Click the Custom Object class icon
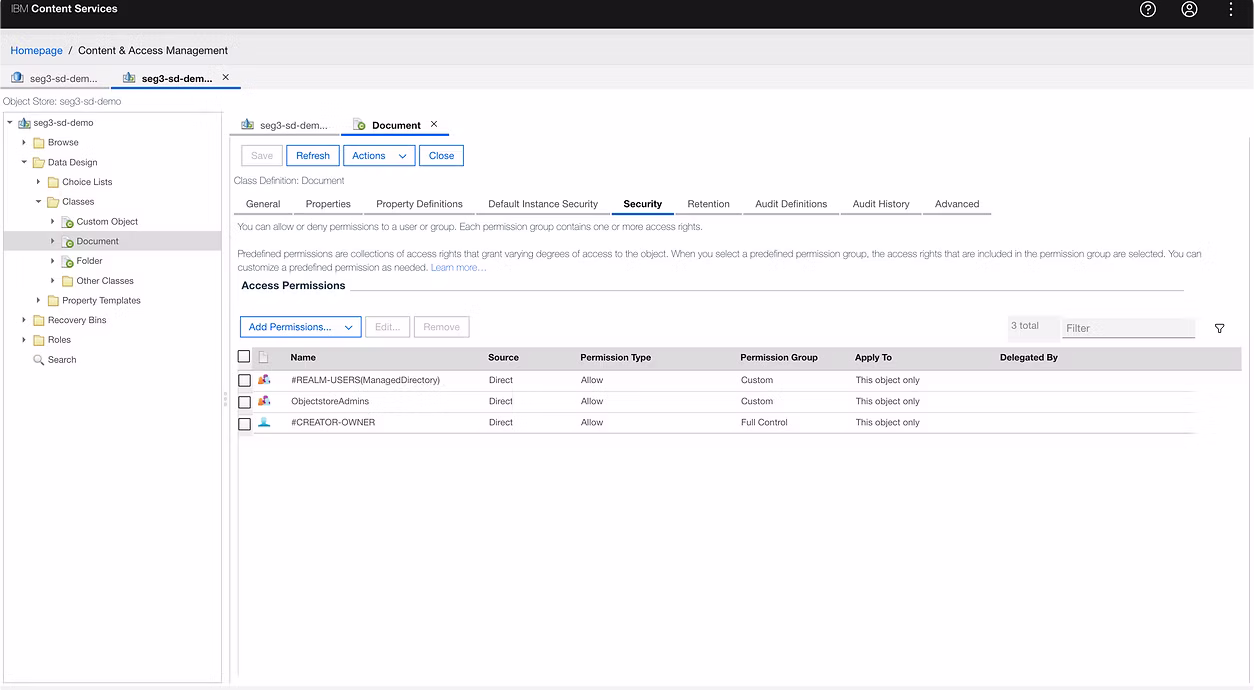 pos(68,222)
